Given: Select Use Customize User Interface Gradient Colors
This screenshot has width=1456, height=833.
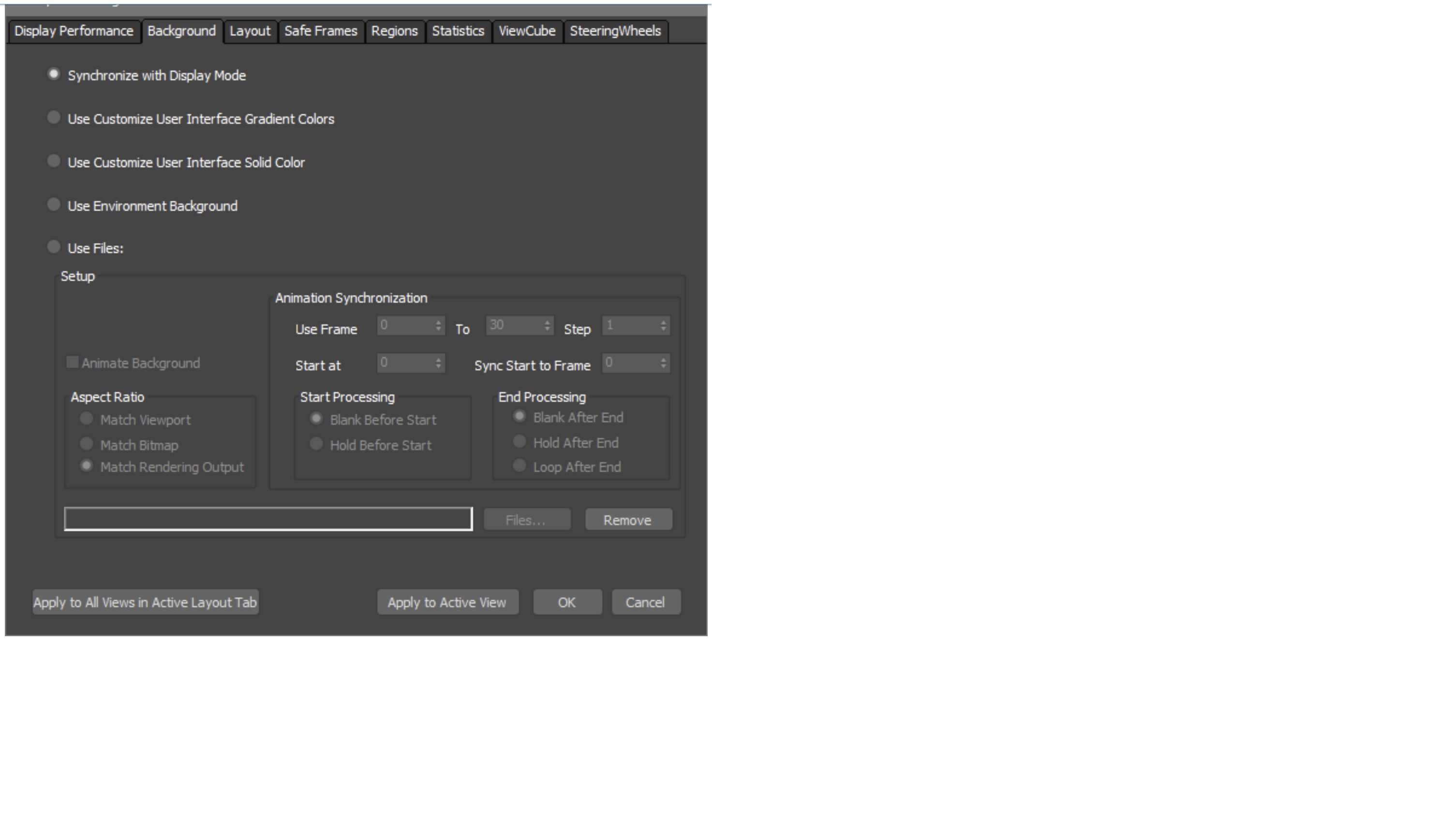Looking at the screenshot, I should point(54,117).
